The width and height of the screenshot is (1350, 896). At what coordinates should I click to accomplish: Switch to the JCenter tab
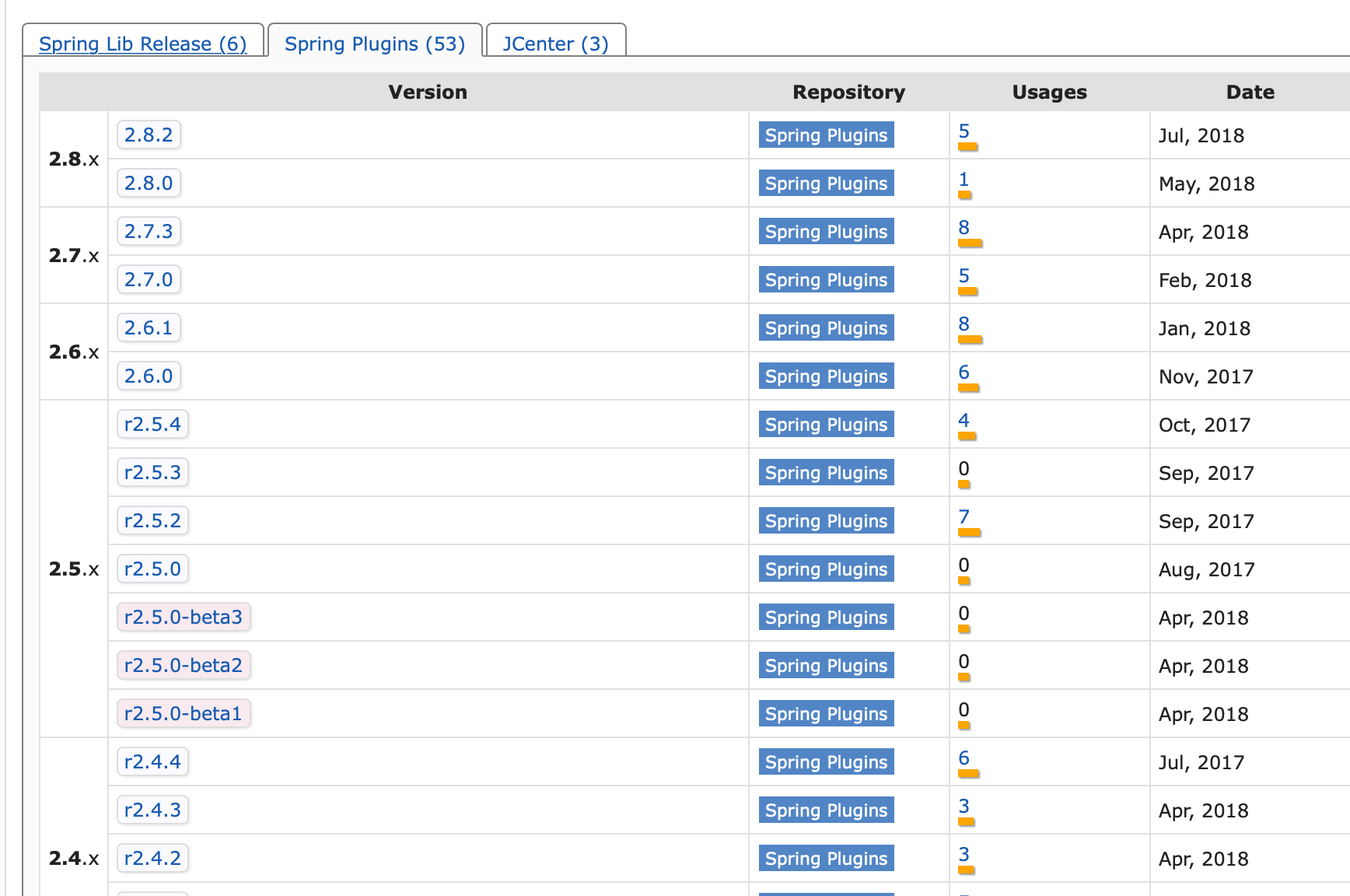[554, 44]
